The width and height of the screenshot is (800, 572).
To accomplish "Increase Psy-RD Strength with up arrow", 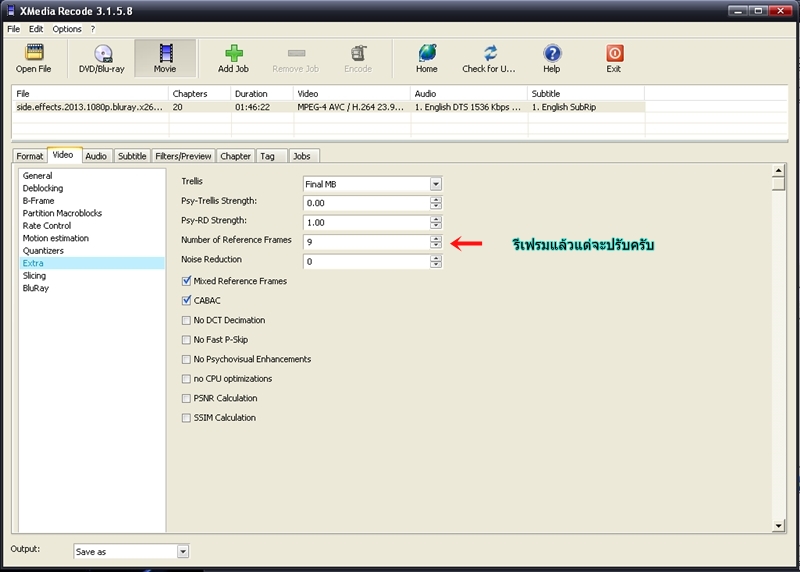I will point(436,219).
